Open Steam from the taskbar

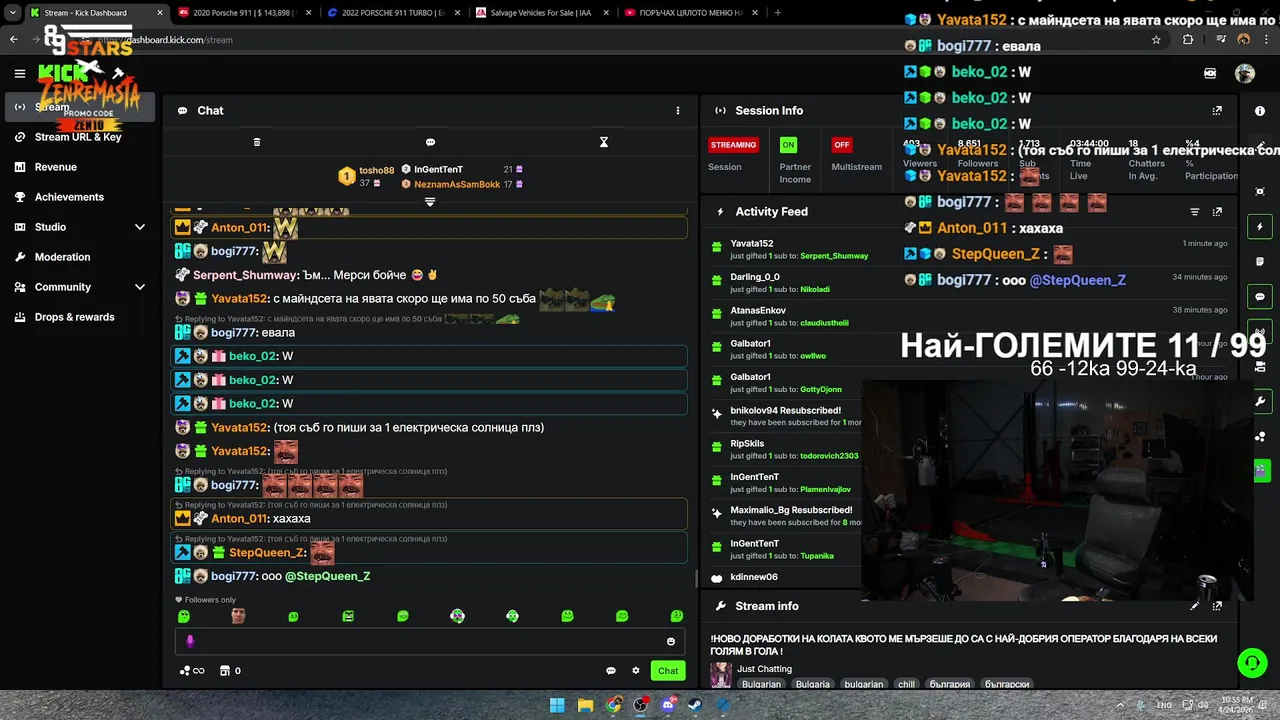click(695, 705)
